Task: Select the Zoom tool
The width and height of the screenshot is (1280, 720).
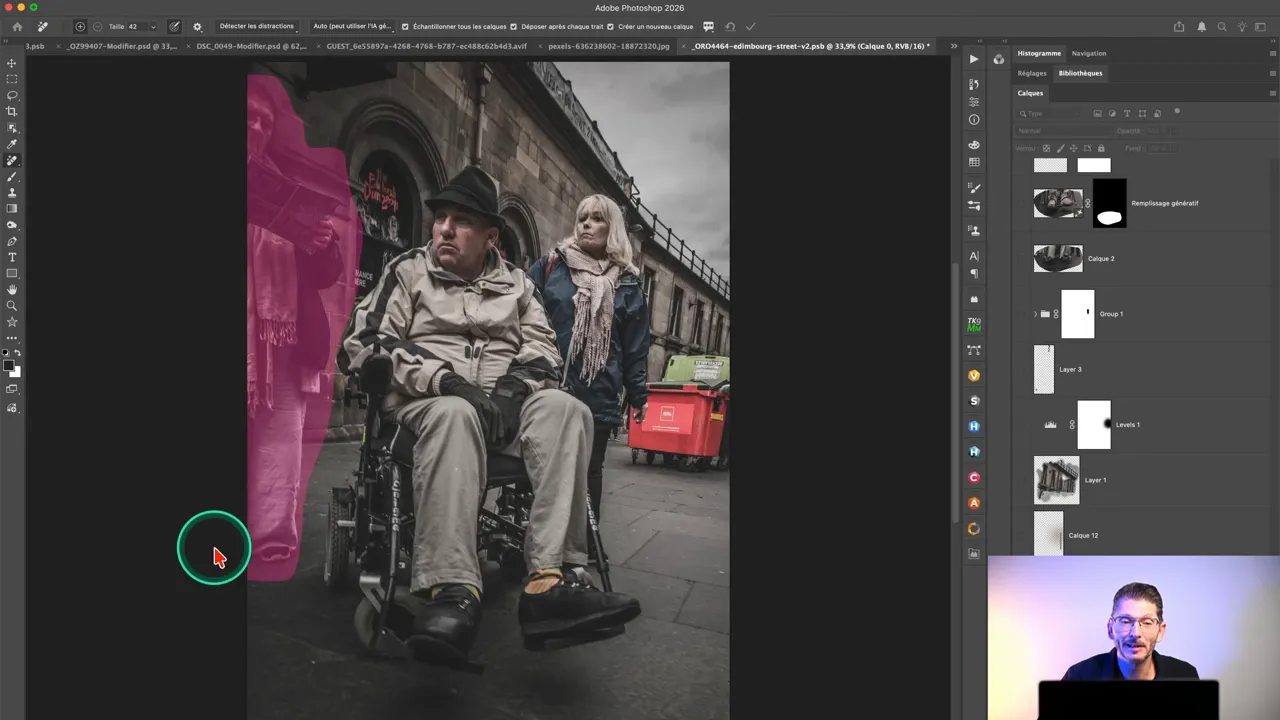Action: coord(12,306)
